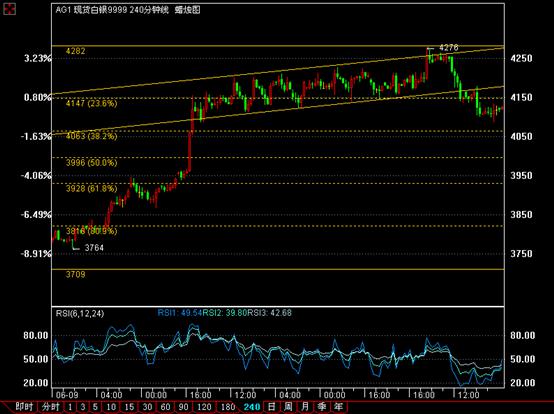Switch to the 周 weekly chart tab
This screenshot has height=414, width=554.
pyautogui.click(x=288, y=407)
